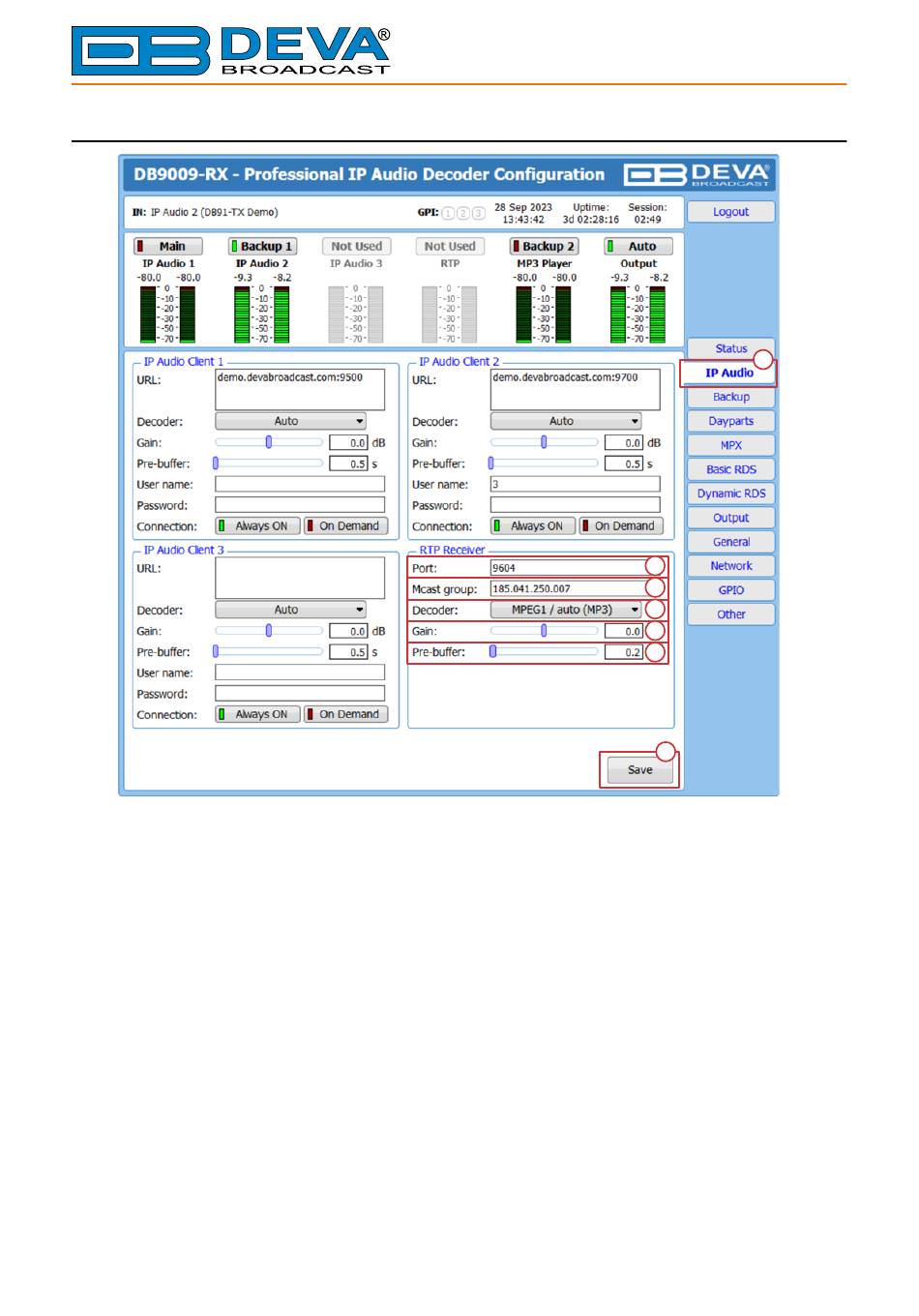This screenshot has width=919, height=1316.
Task: Set IP Audio Client 2 connection to Always ON
Action: point(533,526)
